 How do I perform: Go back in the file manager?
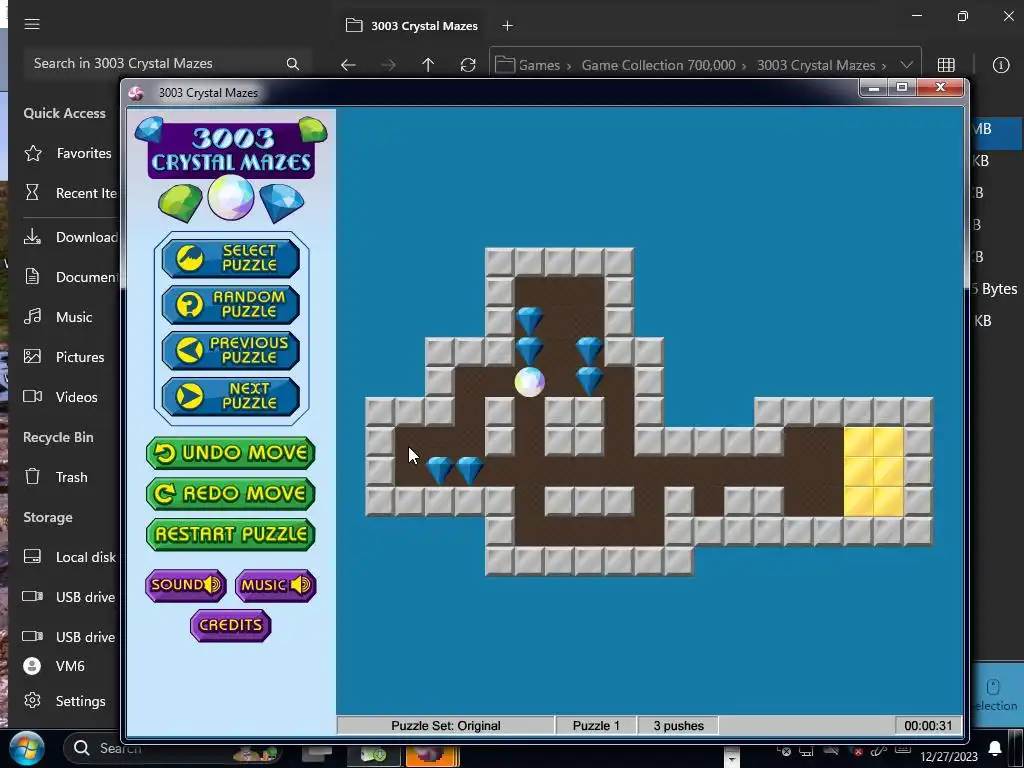pyautogui.click(x=348, y=65)
